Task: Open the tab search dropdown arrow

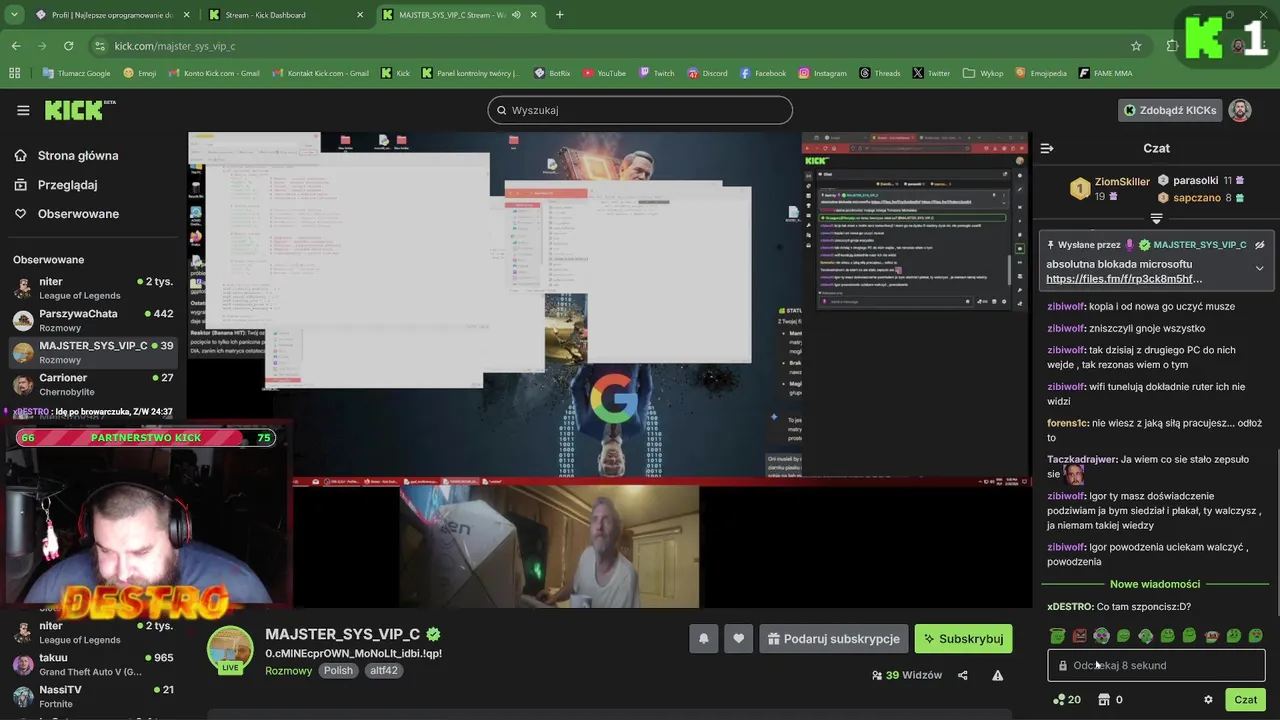Action: [x=14, y=15]
